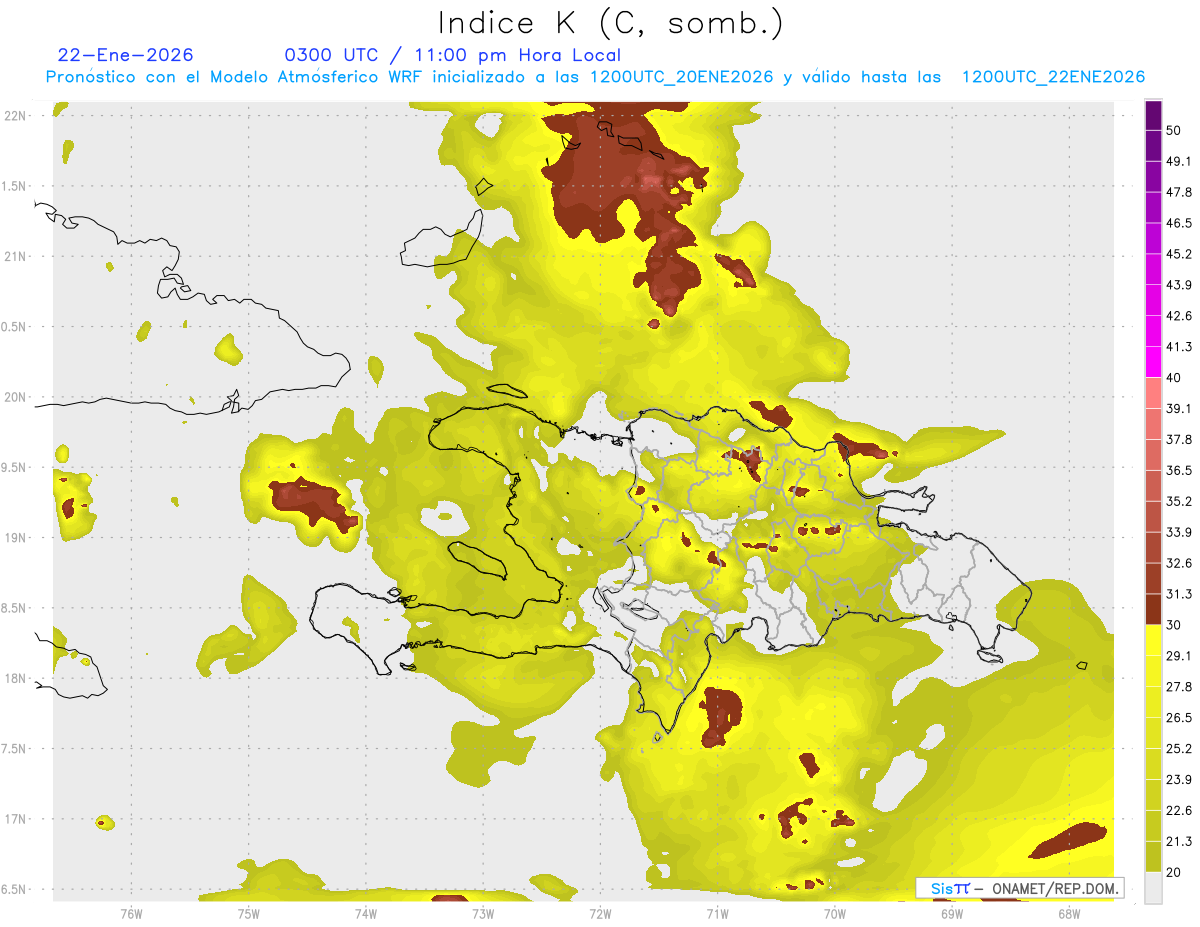Click the '25.2' color bar value

pos(1179,749)
